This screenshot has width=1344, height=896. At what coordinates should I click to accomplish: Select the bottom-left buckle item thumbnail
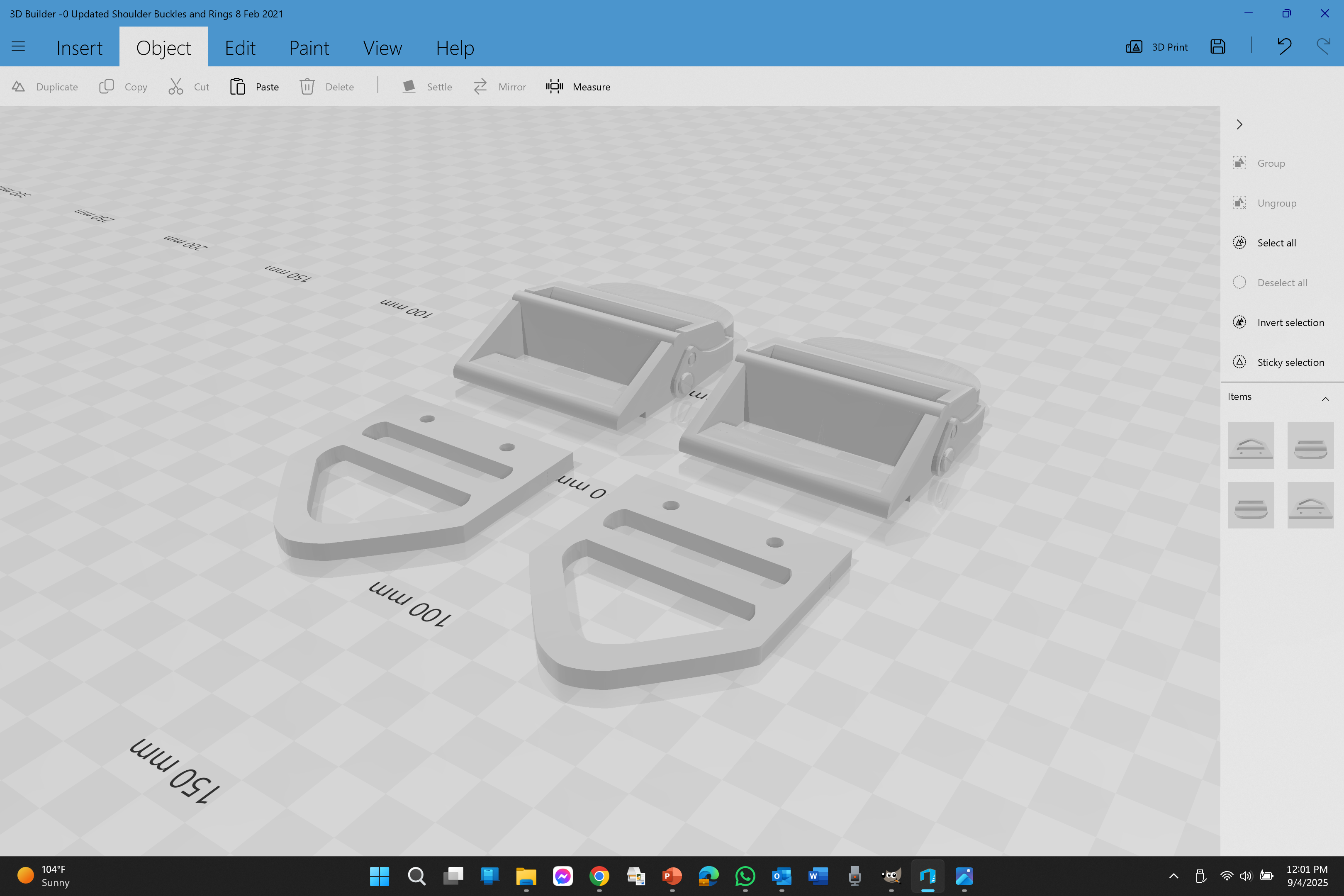(x=1251, y=505)
